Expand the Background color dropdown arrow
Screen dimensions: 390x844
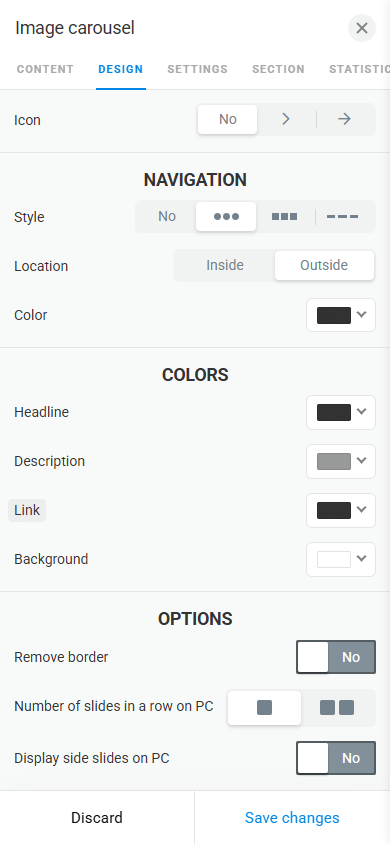coord(362,559)
